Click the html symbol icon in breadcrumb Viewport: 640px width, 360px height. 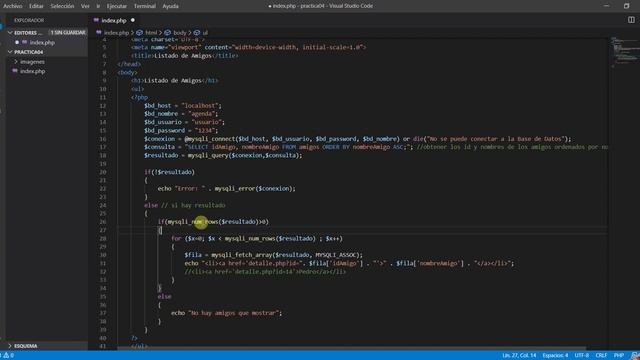pos(140,33)
